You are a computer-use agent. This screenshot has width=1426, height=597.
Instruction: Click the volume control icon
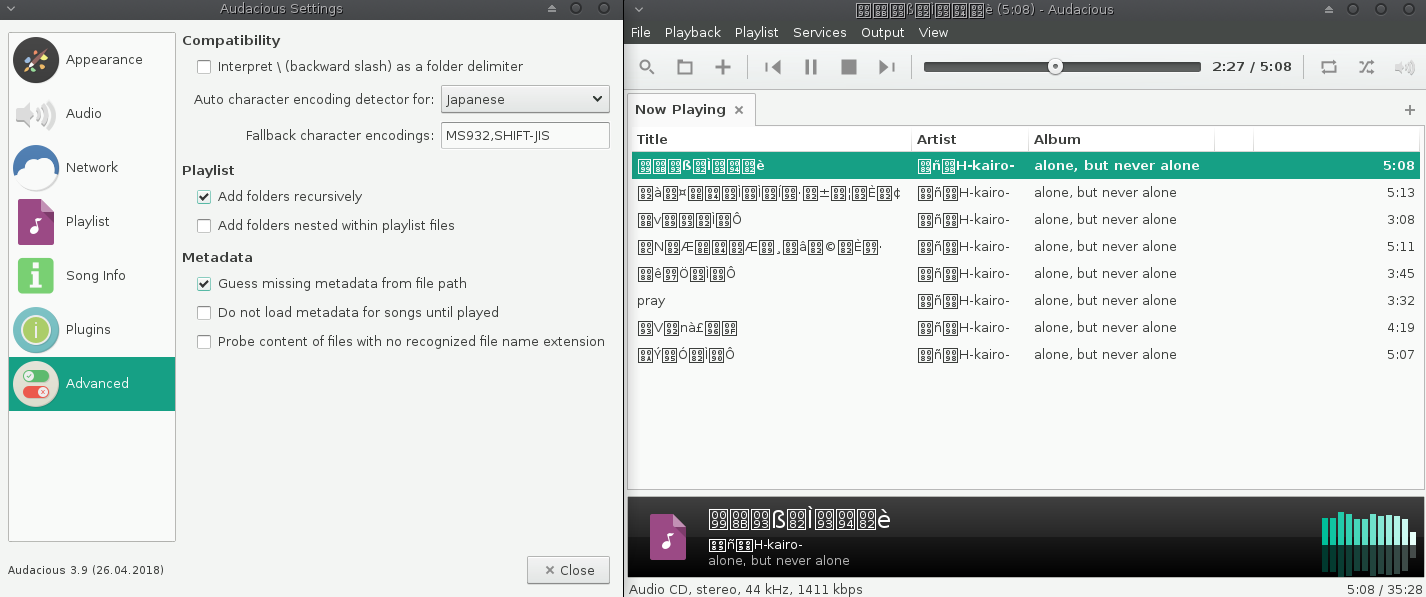click(x=1404, y=67)
